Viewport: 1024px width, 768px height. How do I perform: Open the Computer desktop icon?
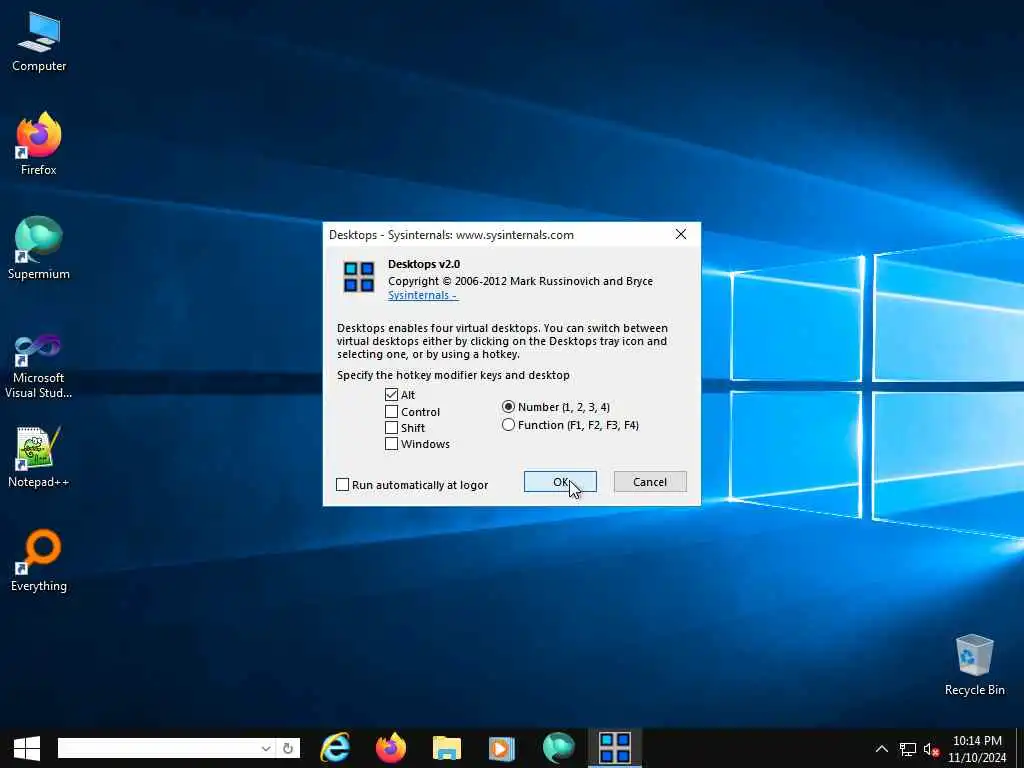click(x=39, y=42)
